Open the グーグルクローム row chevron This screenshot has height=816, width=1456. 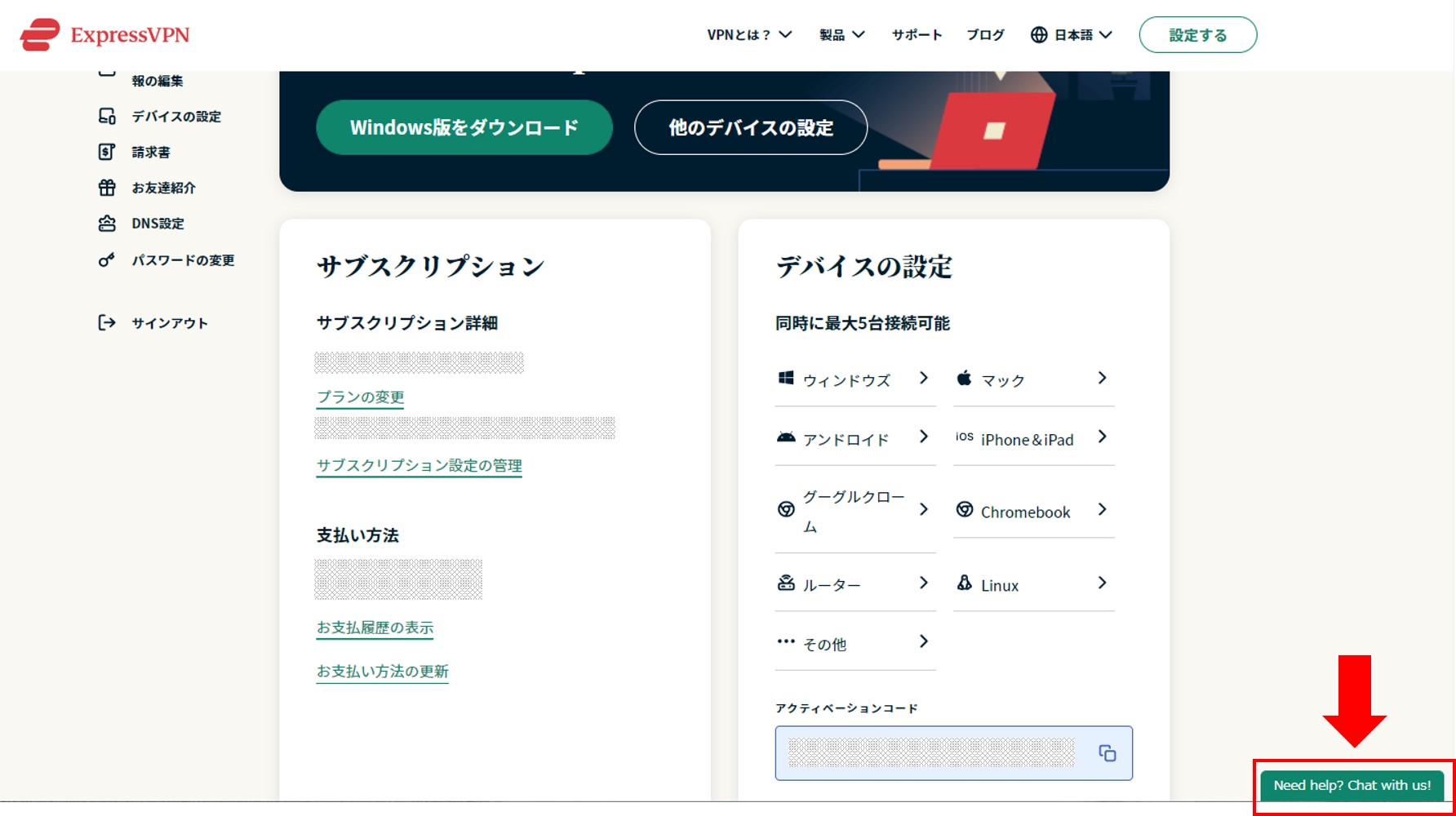point(923,509)
